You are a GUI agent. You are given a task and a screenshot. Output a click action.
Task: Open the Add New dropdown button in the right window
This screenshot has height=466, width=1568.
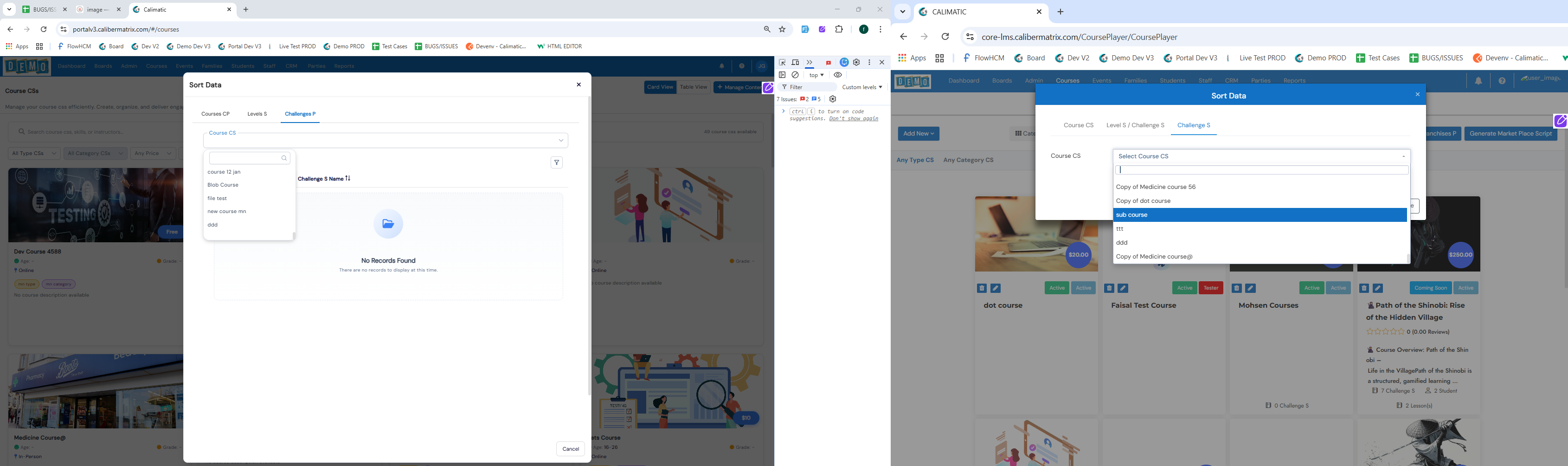pyautogui.click(x=919, y=134)
